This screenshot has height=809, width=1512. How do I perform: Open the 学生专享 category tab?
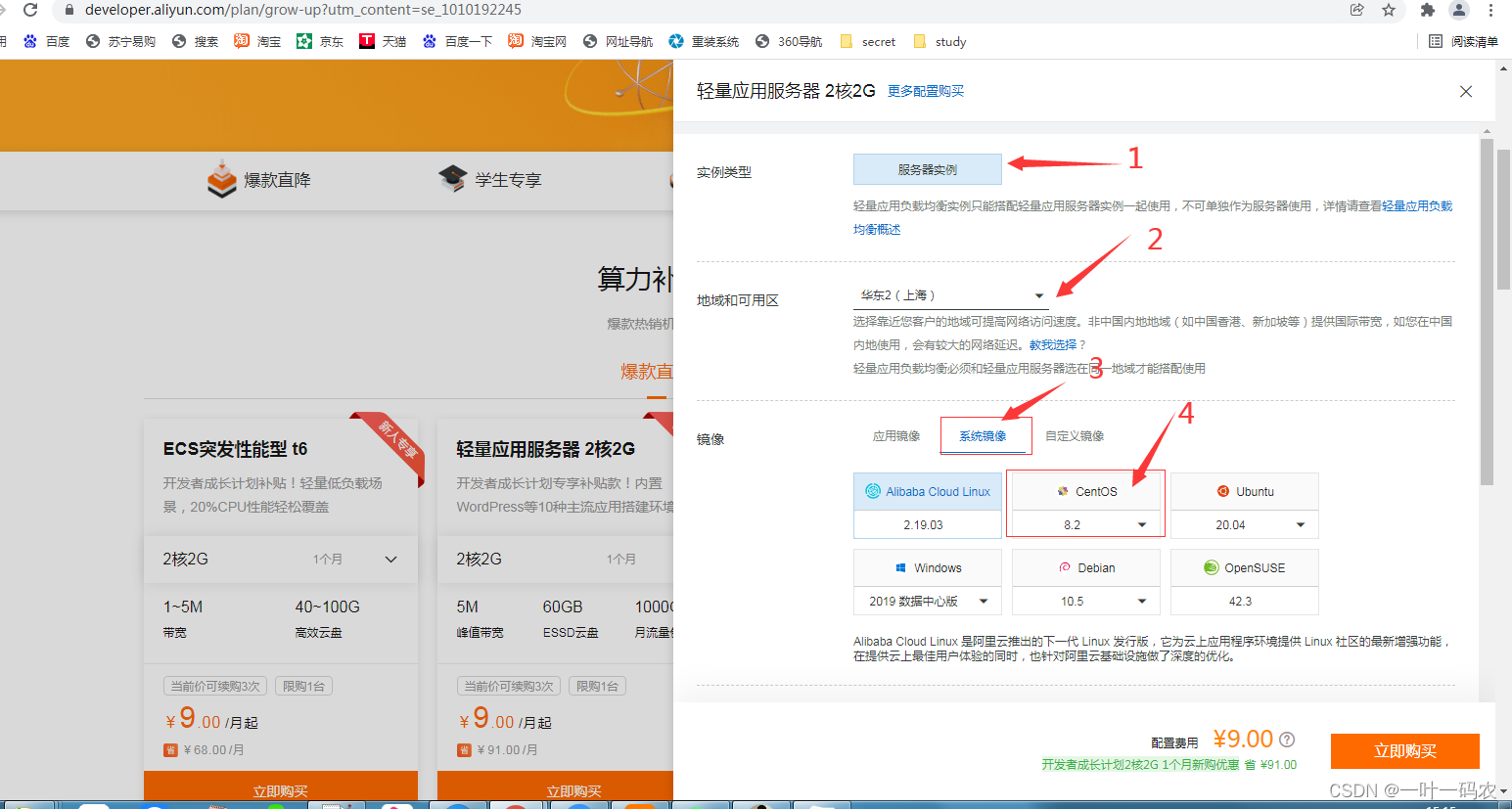pyautogui.click(x=490, y=180)
